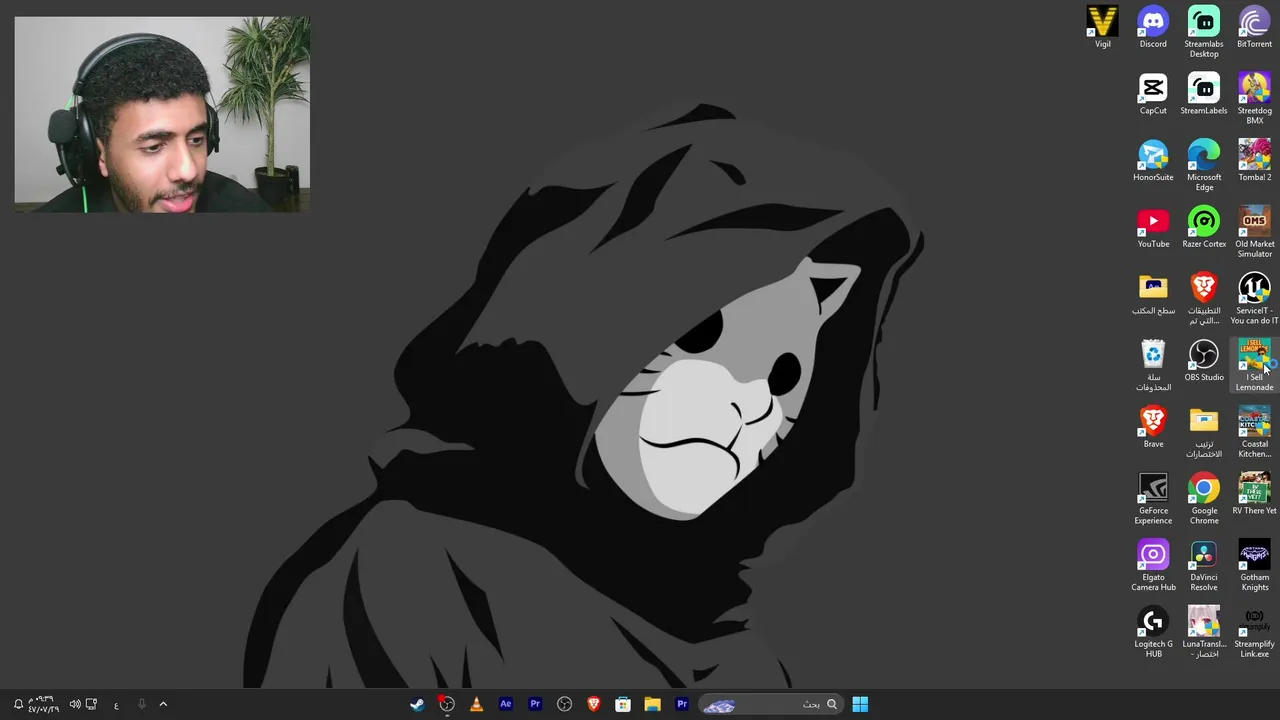Select the Microsoft Edge desktop shortcut
The height and width of the screenshot is (720, 1280).
pyautogui.click(x=1204, y=166)
